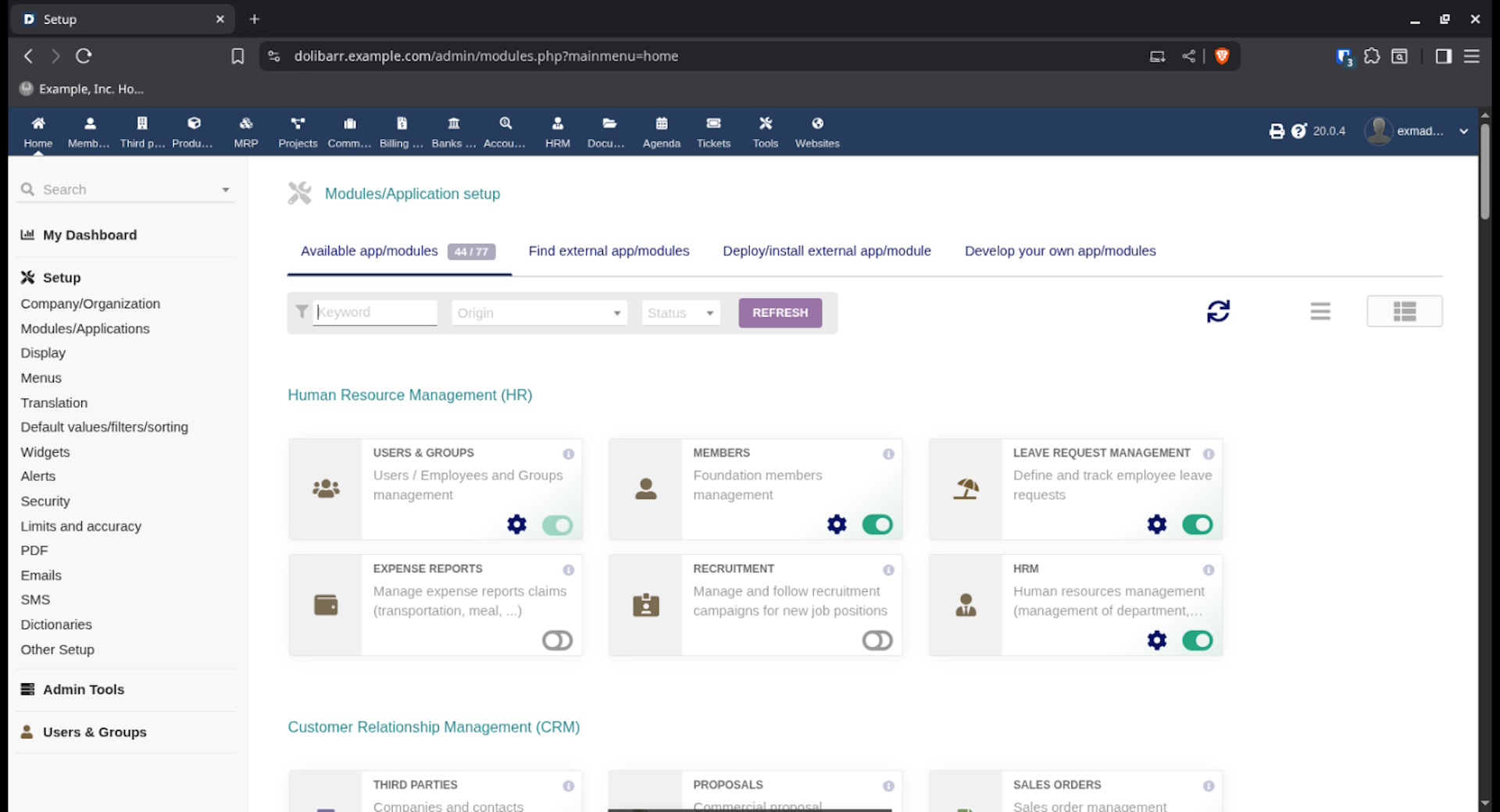Switch to Find external app/modules tab
This screenshot has width=1500, height=812.
pyautogui.click(x=609, y=251)
